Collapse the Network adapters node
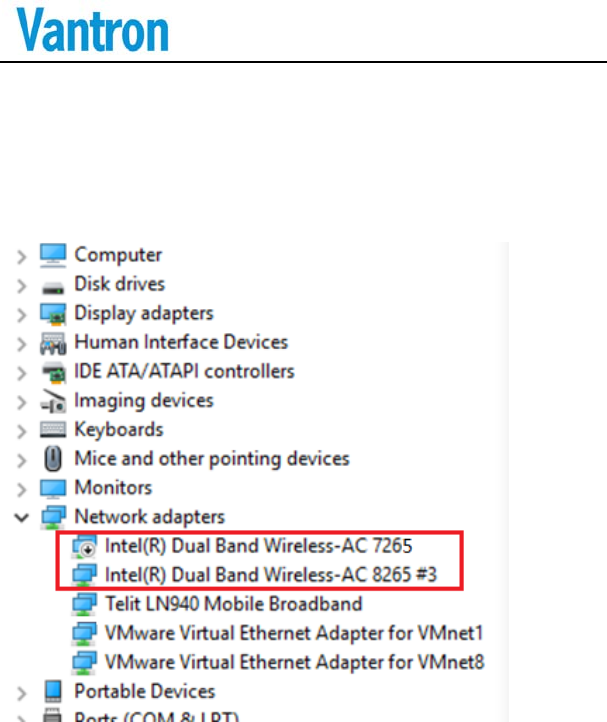 (21, 518)
